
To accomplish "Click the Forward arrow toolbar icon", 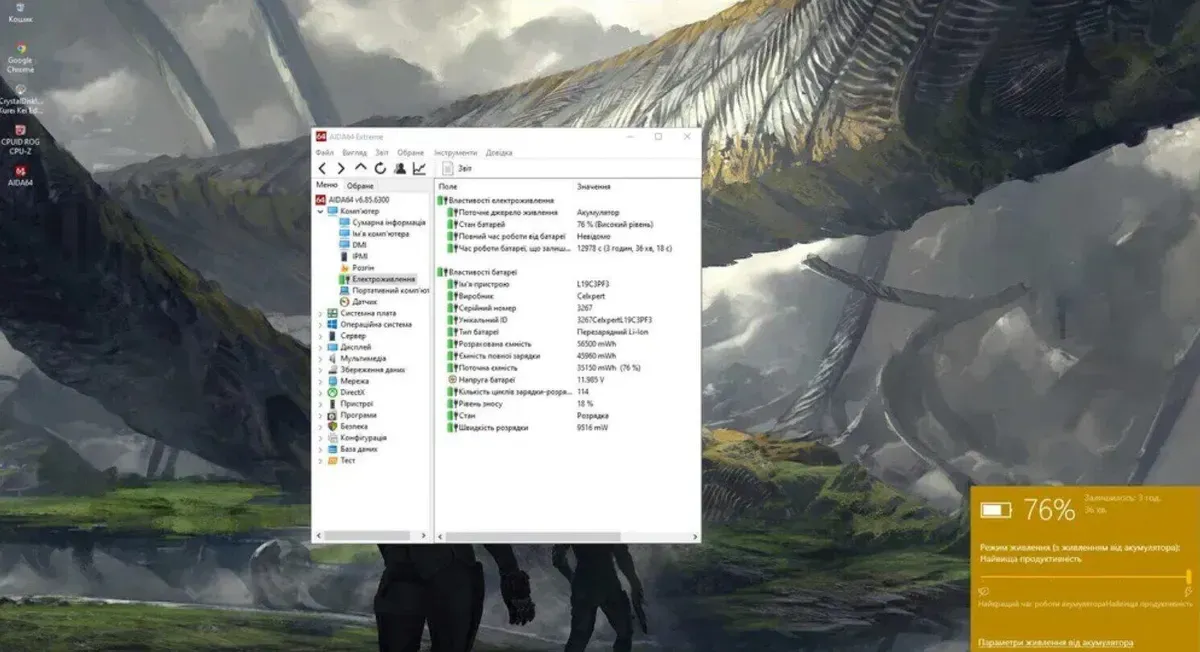I will point(341,168).
